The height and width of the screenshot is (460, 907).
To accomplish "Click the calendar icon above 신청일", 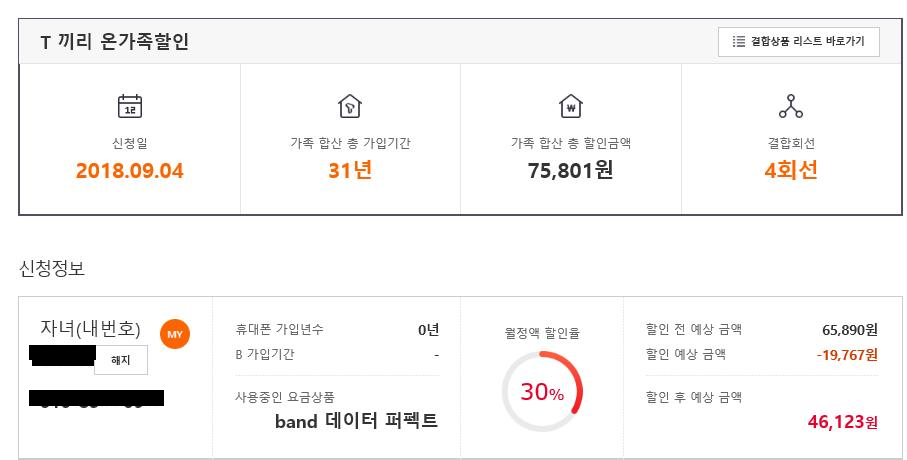I will (x=130, y=106).
